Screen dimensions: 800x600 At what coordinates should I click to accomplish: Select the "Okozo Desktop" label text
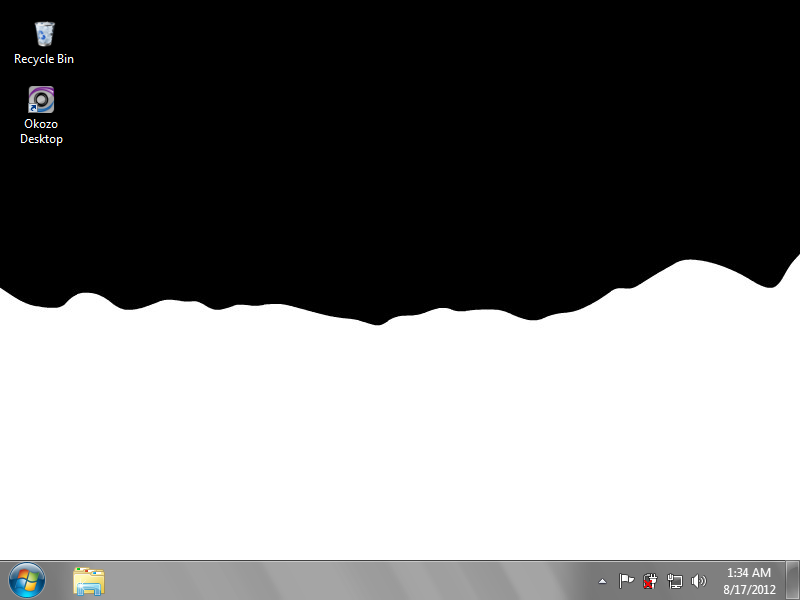41,132
